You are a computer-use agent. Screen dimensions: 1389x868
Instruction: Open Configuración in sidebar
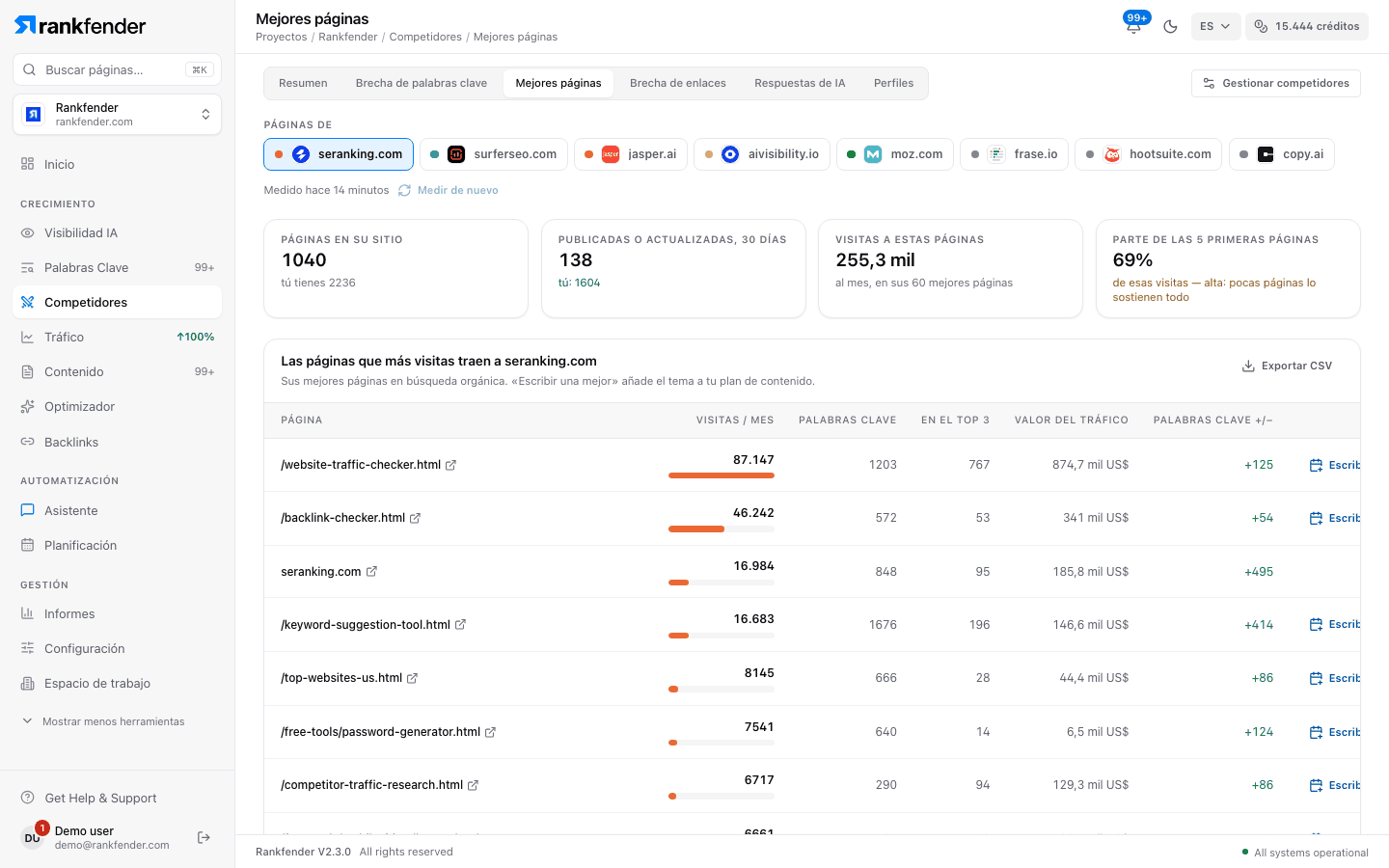pos(117,648)
